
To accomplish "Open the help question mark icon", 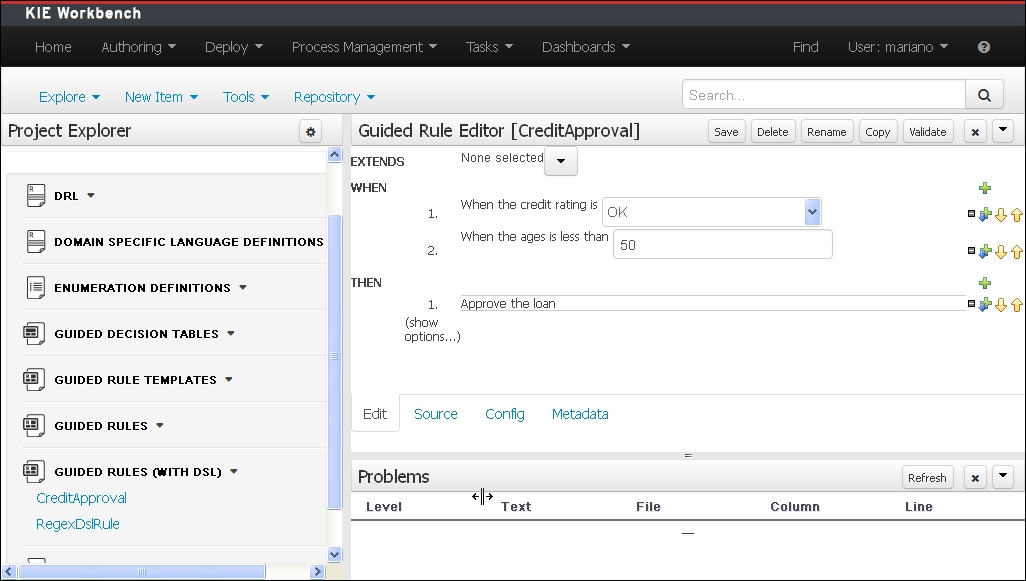I will click(983, 47).
